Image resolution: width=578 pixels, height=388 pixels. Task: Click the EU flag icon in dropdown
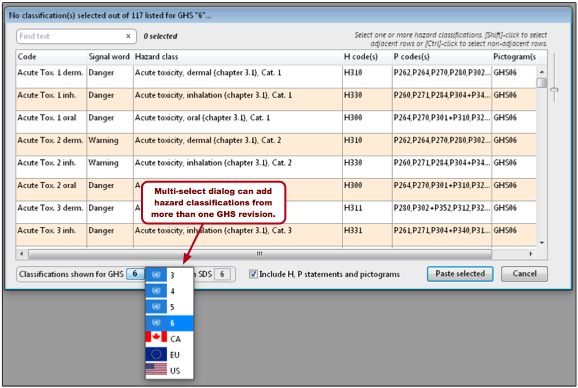[156, 354]
